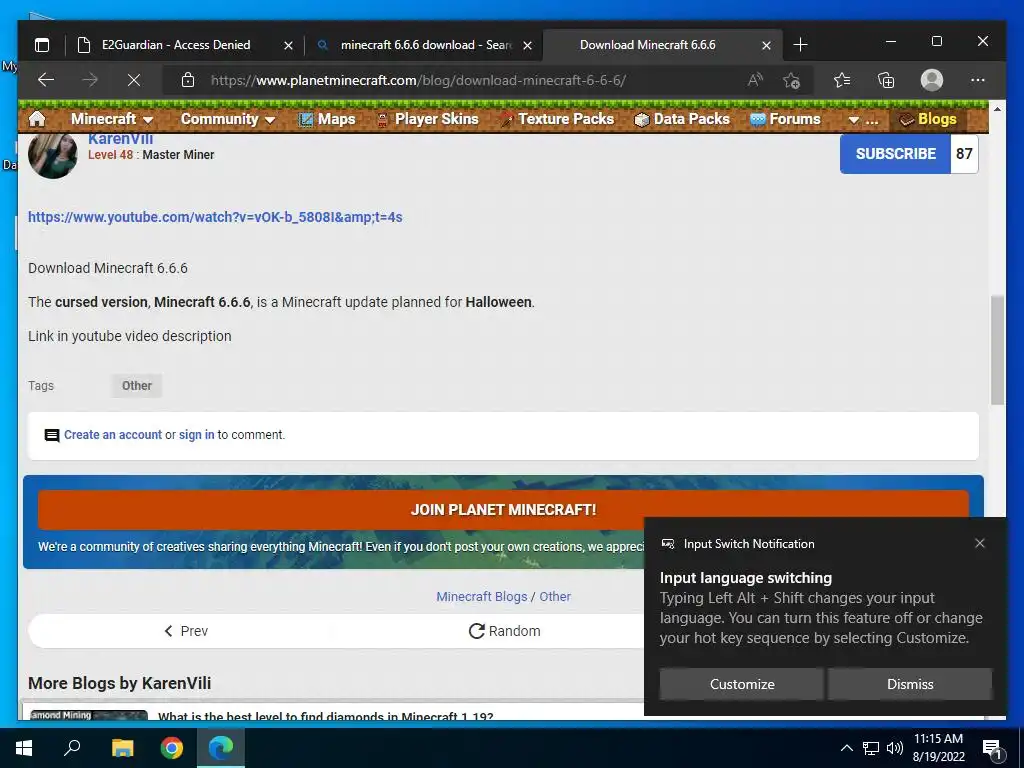This screenshot has width=1024, height=768.
Task: Click the comment speech bubble icon
Action: click(52, 436)
